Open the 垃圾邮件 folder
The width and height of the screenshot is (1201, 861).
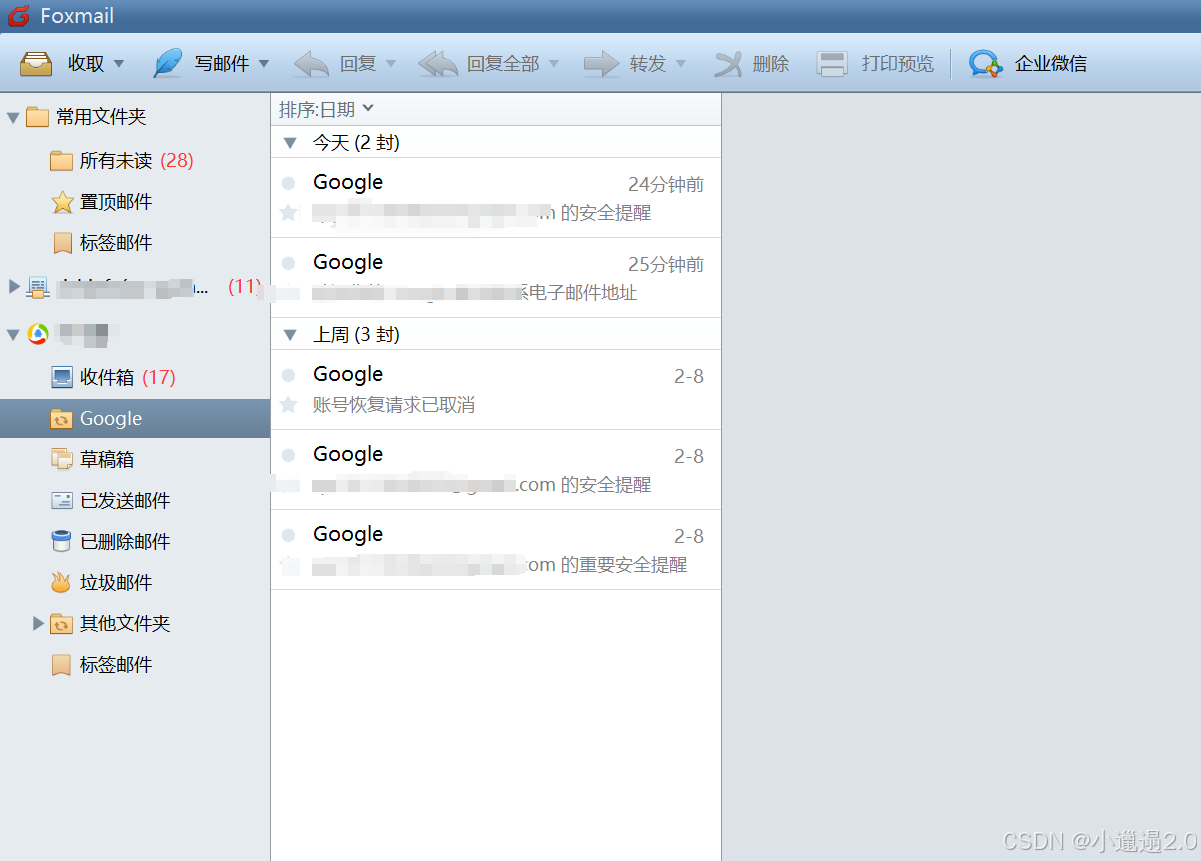tap(135, 582)
